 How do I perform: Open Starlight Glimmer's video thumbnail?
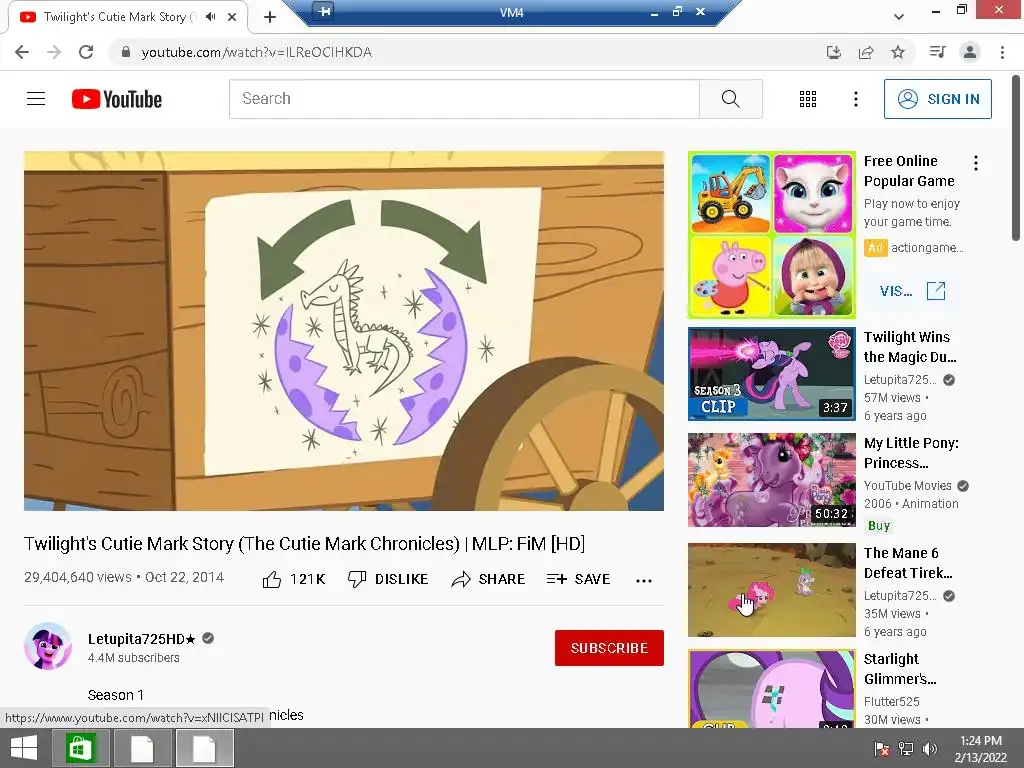[771, 689]
